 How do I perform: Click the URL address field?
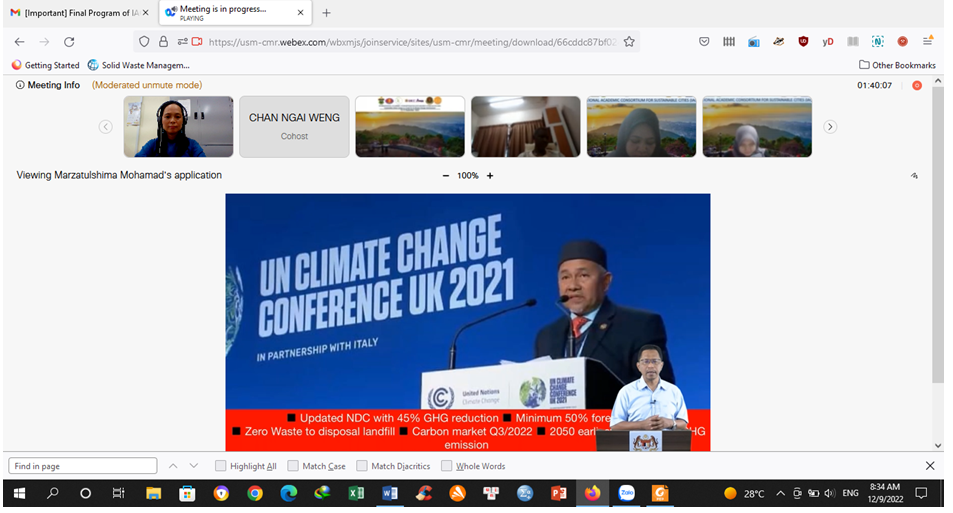point(412,42)
